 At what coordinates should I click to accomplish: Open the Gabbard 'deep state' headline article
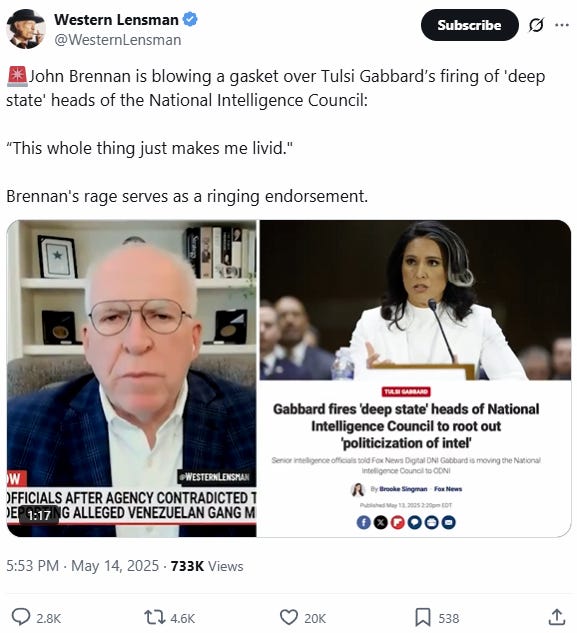click(x=406, y=426)
